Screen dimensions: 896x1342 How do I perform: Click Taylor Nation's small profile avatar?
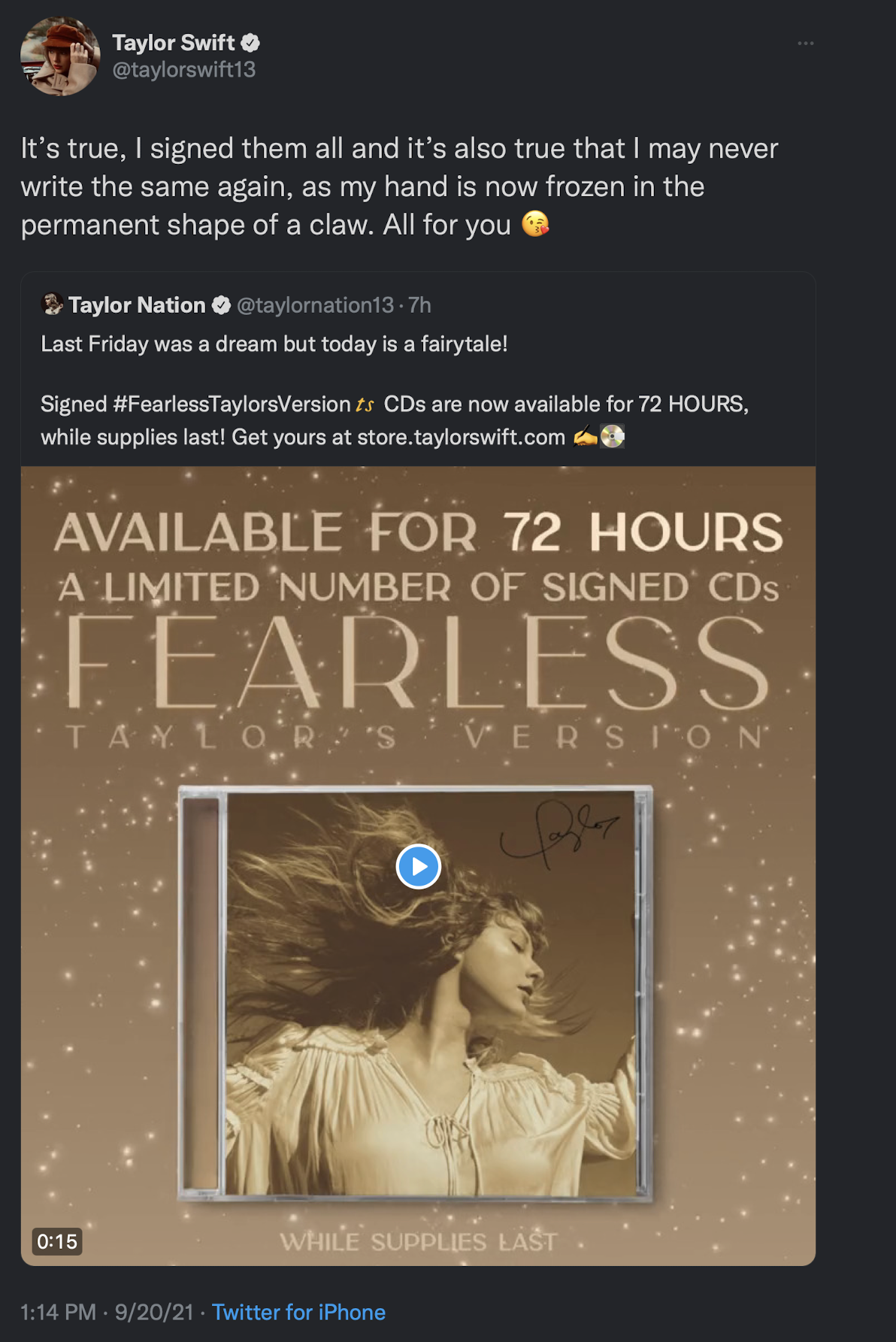52,304
